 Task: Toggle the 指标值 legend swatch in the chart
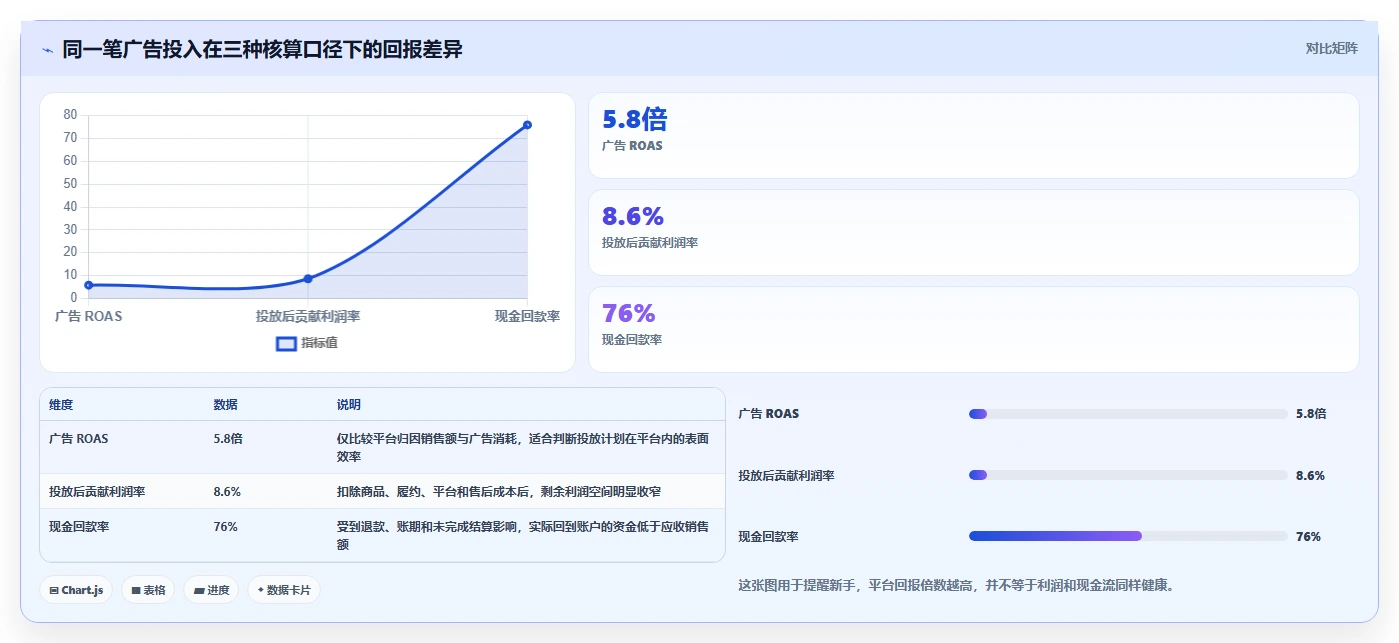pyautogui.click(x=286, y=343)
